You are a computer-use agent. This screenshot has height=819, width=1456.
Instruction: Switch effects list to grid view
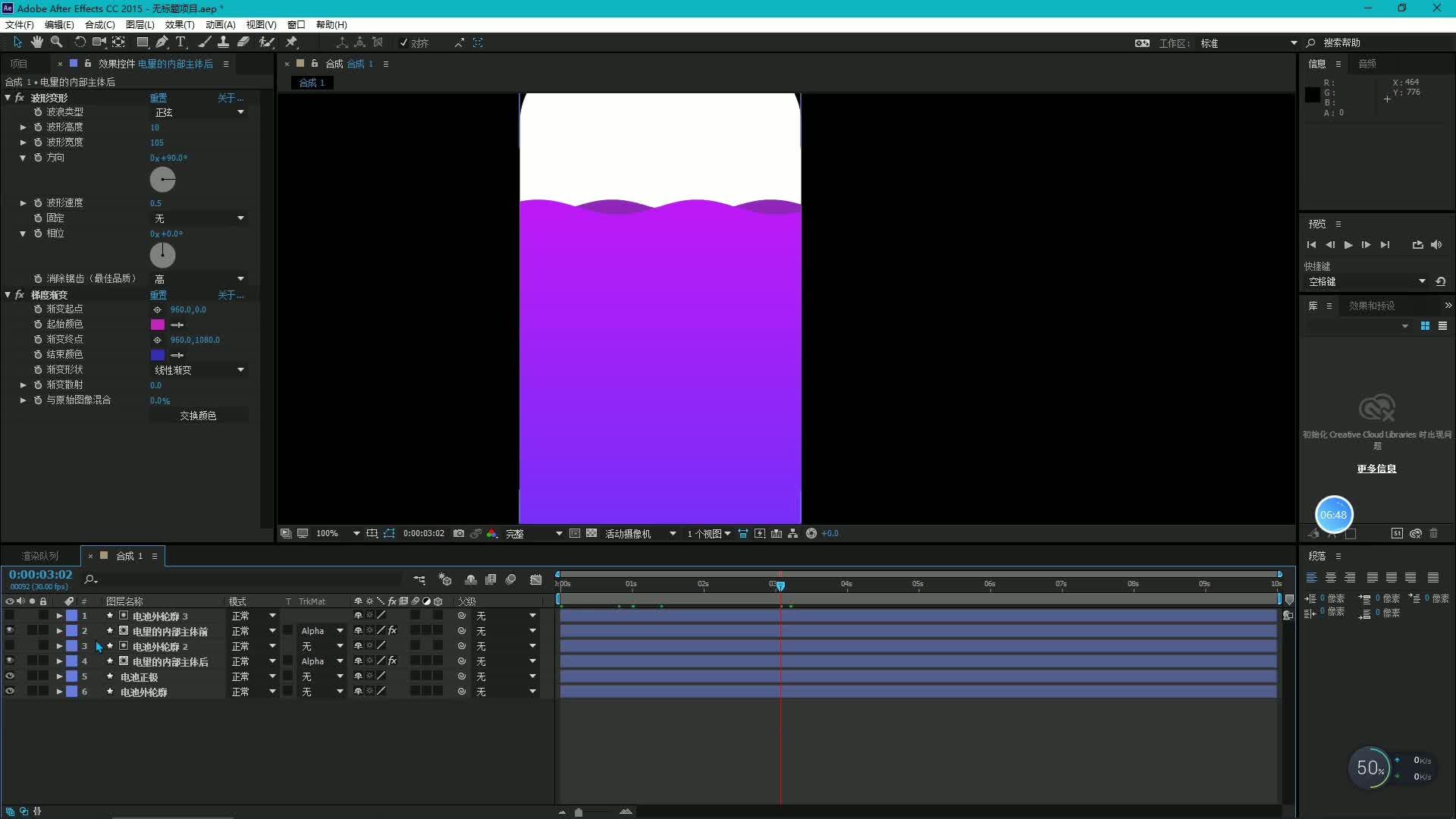pos(1425,326)
